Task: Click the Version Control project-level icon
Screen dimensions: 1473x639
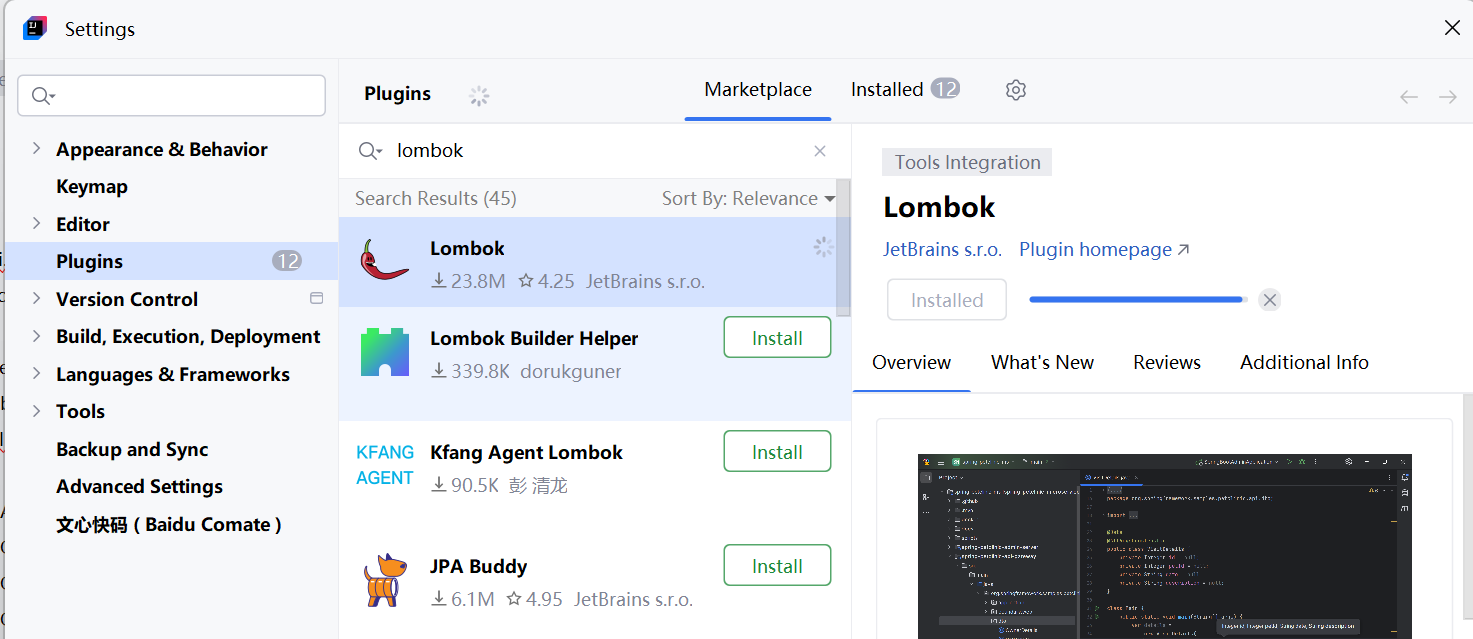Action: [317, 298]
